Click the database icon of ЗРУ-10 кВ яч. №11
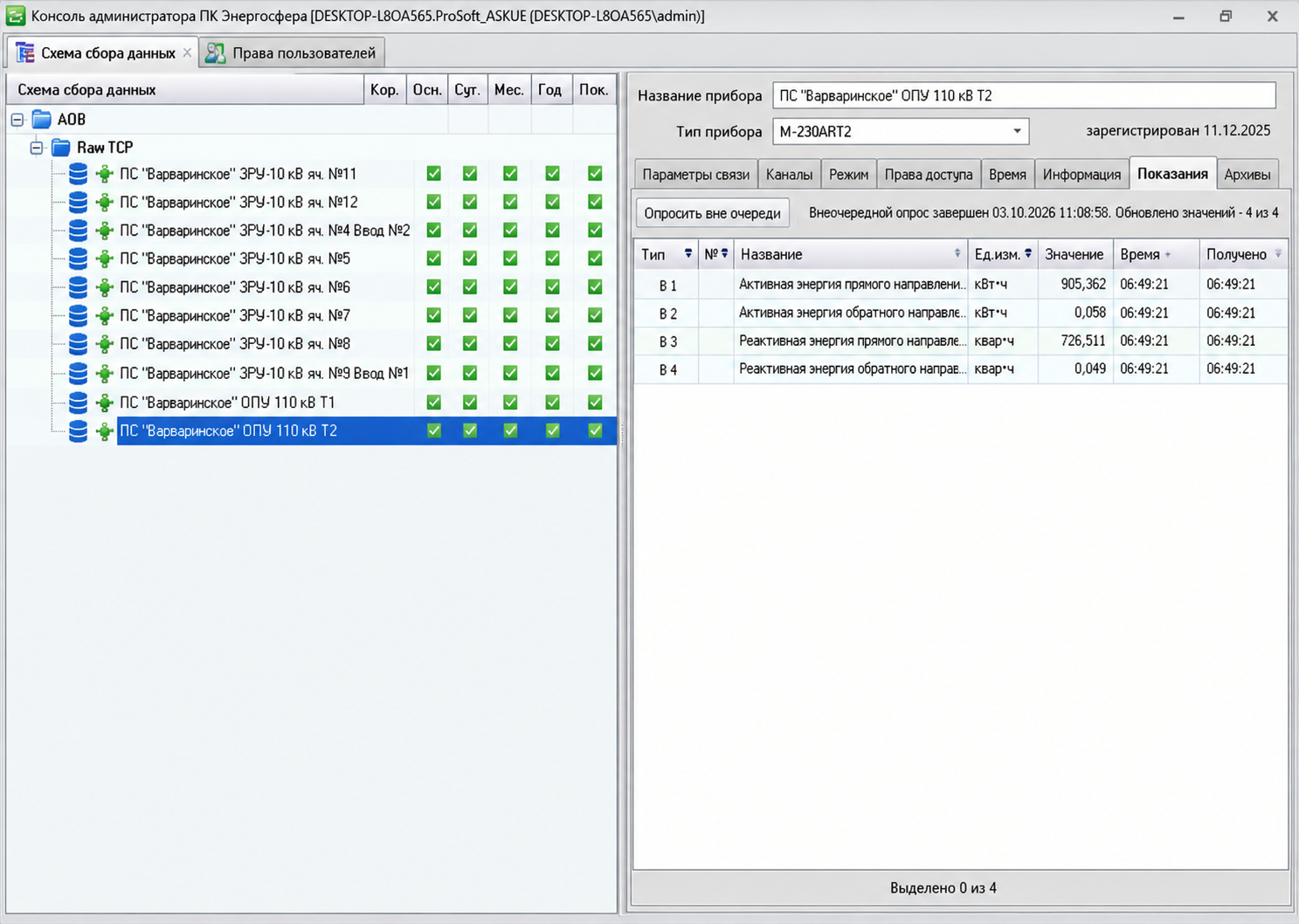1299x924 pixels. (79, 174)
